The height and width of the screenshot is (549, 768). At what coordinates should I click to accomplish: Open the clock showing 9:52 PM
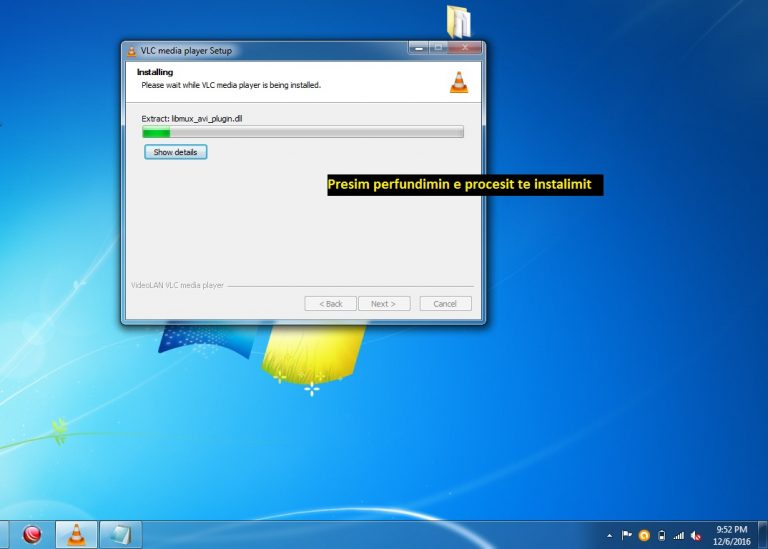pos(731,535)
